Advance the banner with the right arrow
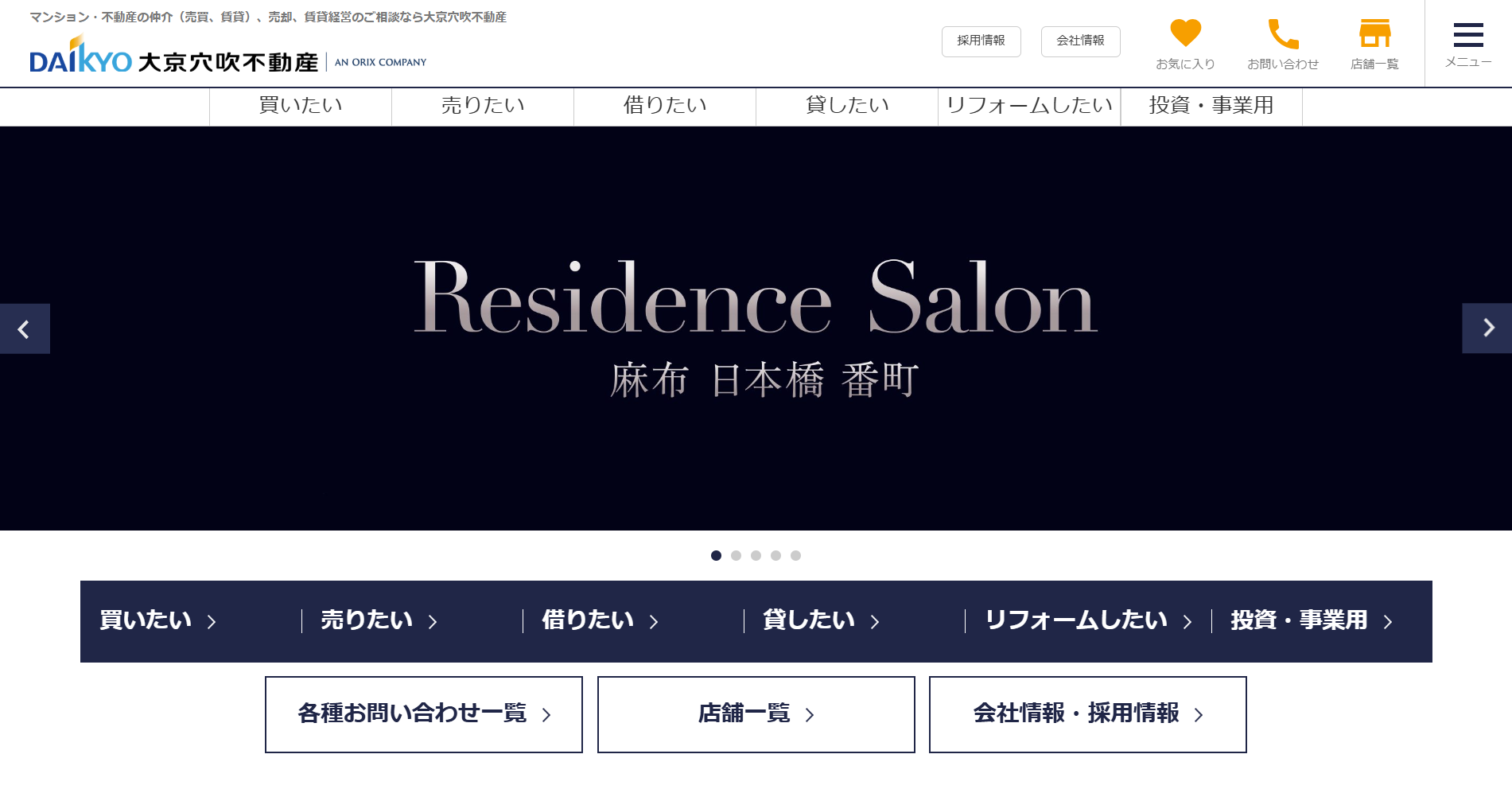 point(1487,328)
